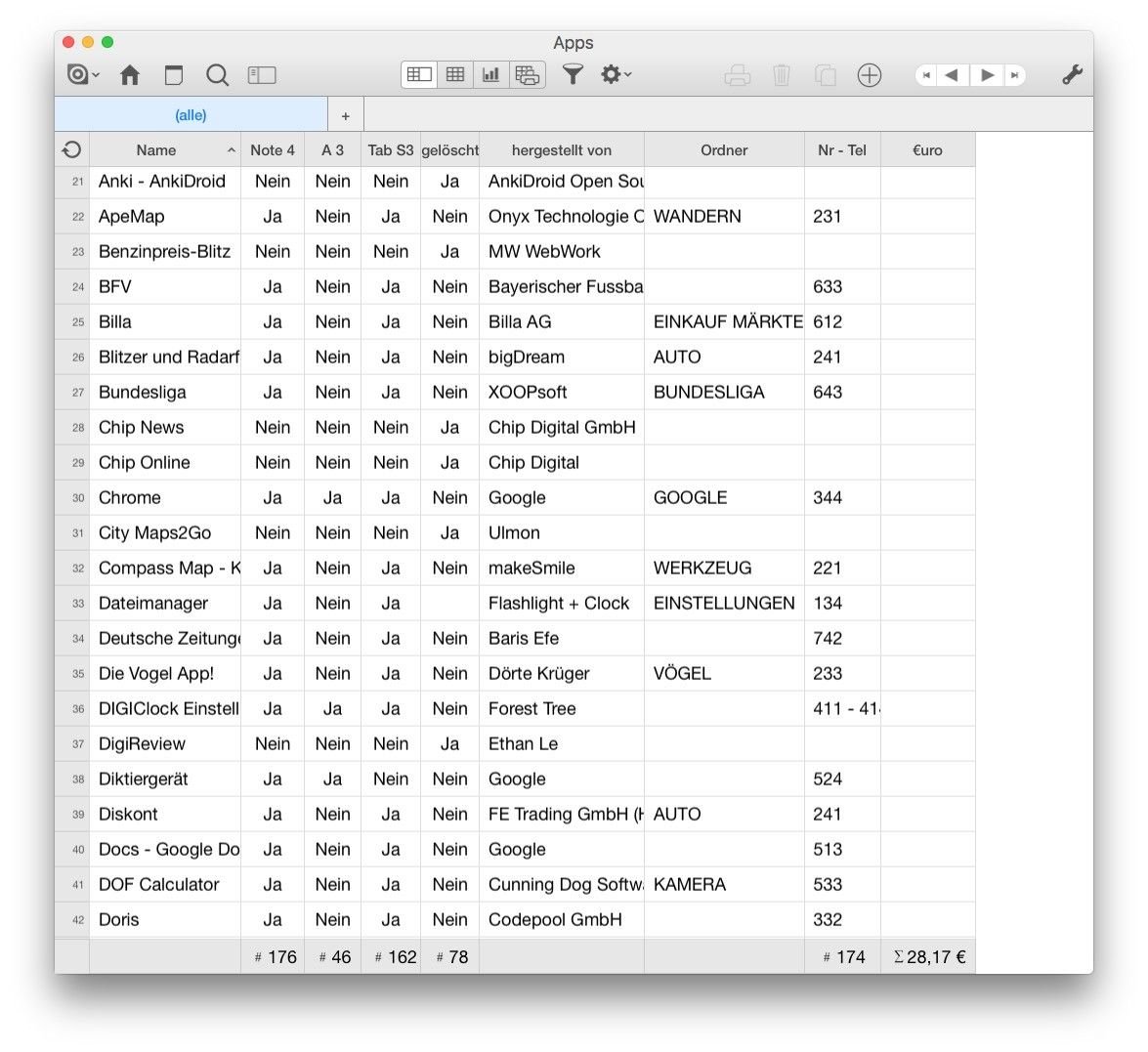Select the bigDream manufacturer cell
This screenshot has width=1148, height=1052.
[562, 358]
